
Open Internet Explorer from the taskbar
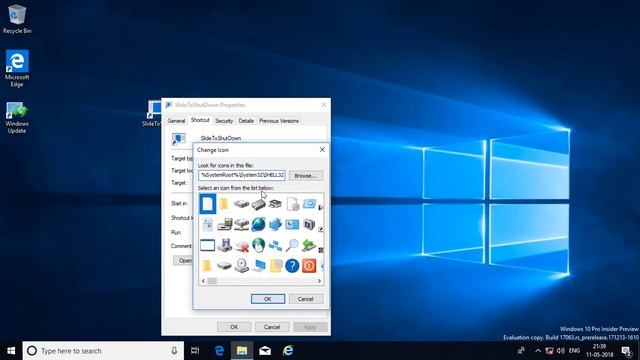(x=288, y=351)
